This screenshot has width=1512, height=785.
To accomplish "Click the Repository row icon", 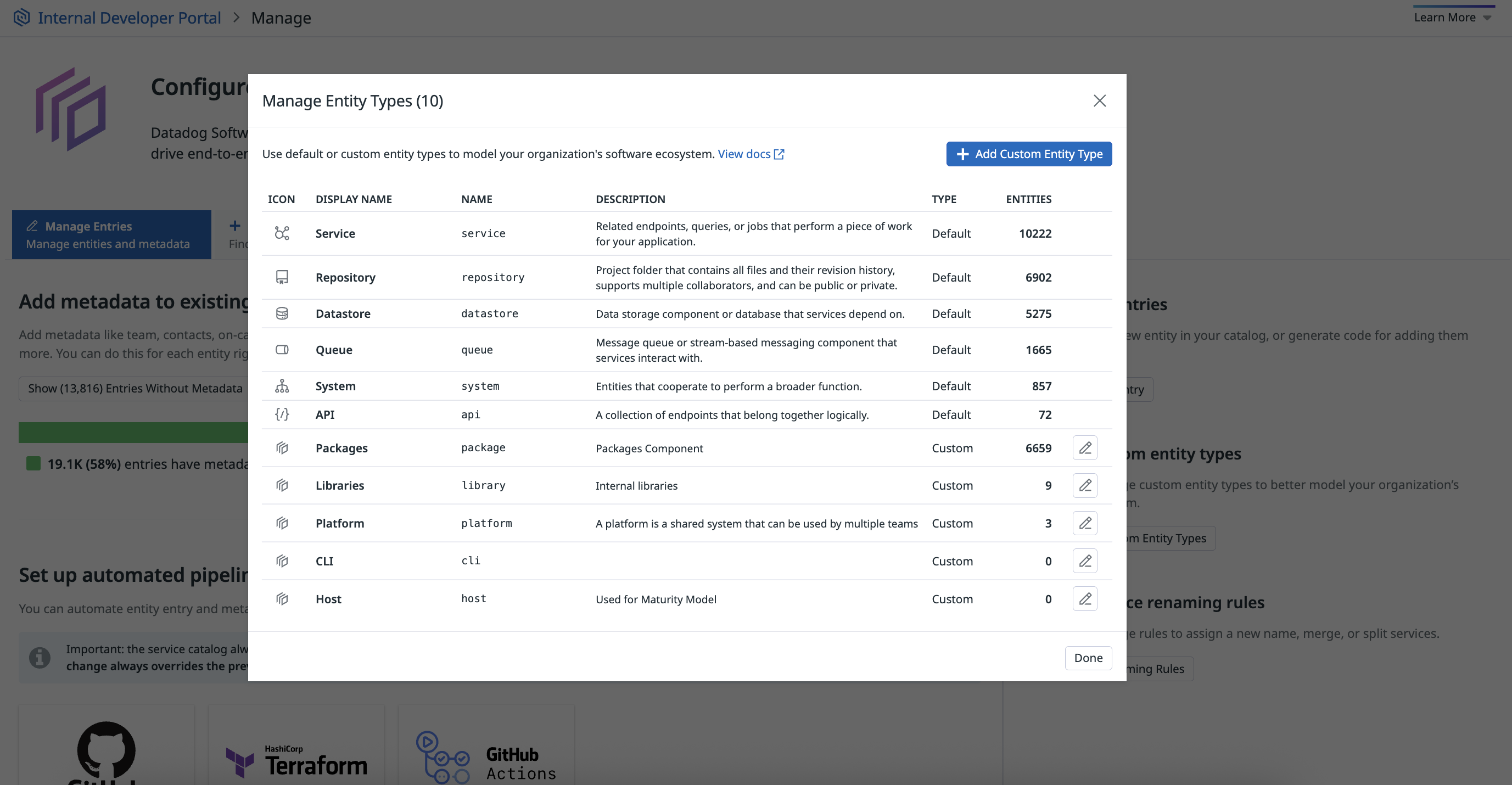I will (x=282, y=277).
